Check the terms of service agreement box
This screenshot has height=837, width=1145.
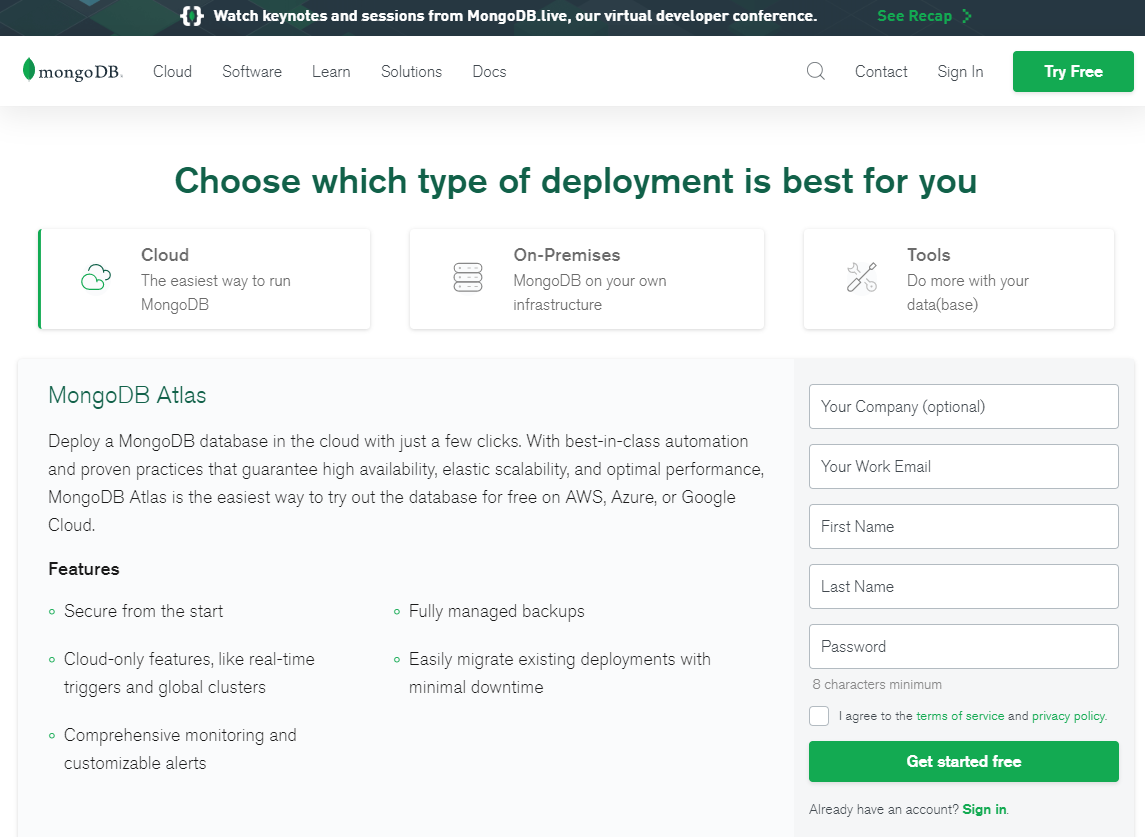click(x=819, y=716)
